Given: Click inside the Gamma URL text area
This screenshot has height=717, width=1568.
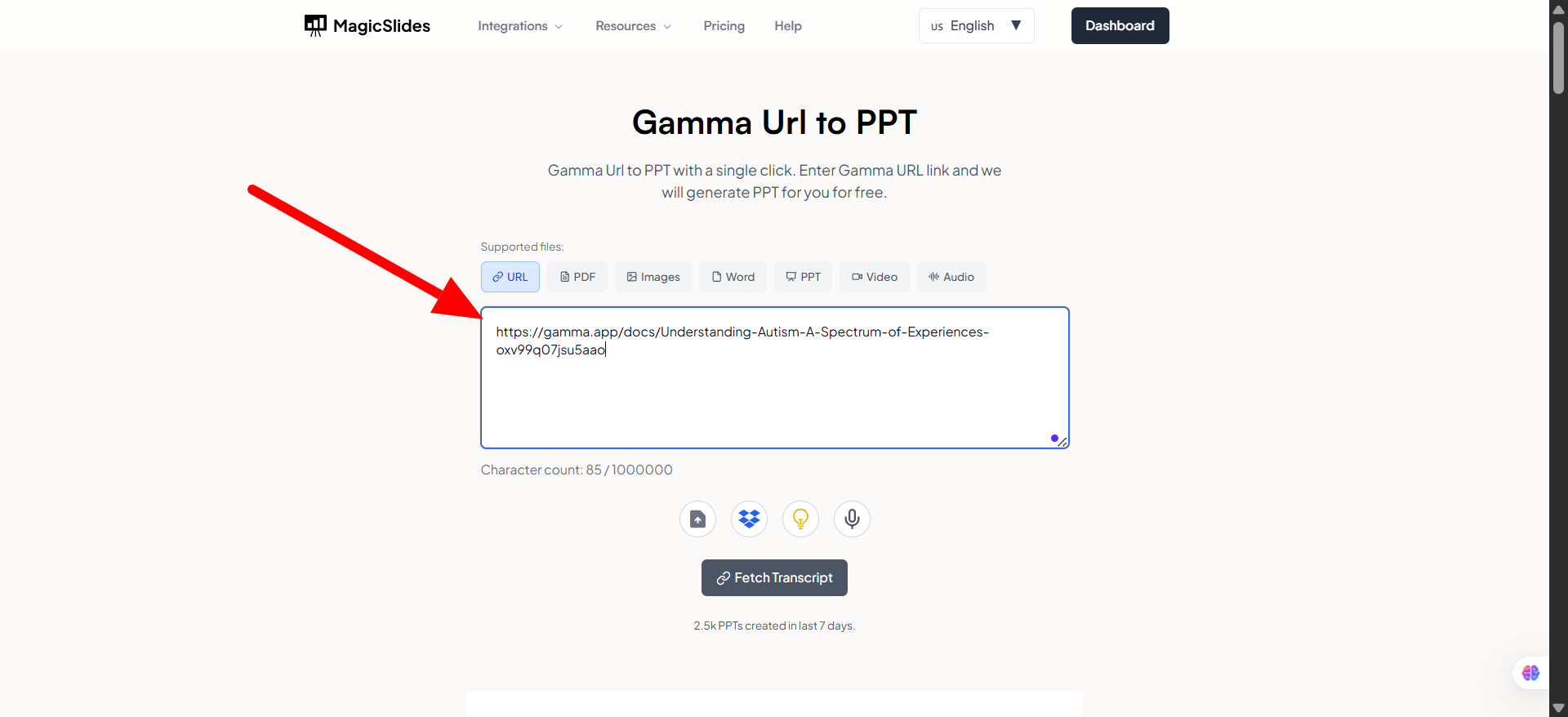Looking at the screenshot, I should pyautogui.click(x=774, y=392).
